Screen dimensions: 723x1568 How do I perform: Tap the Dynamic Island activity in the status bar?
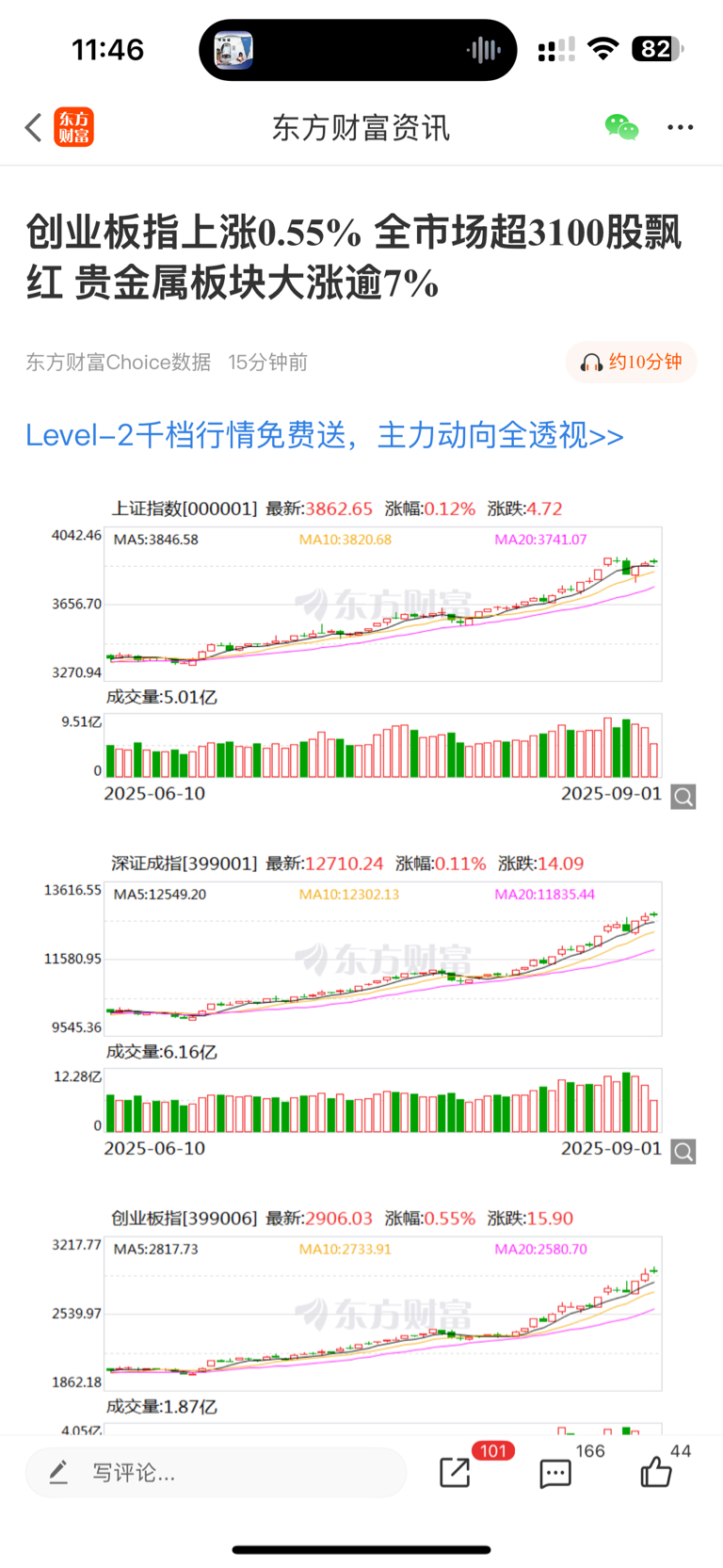click(358, 50)
